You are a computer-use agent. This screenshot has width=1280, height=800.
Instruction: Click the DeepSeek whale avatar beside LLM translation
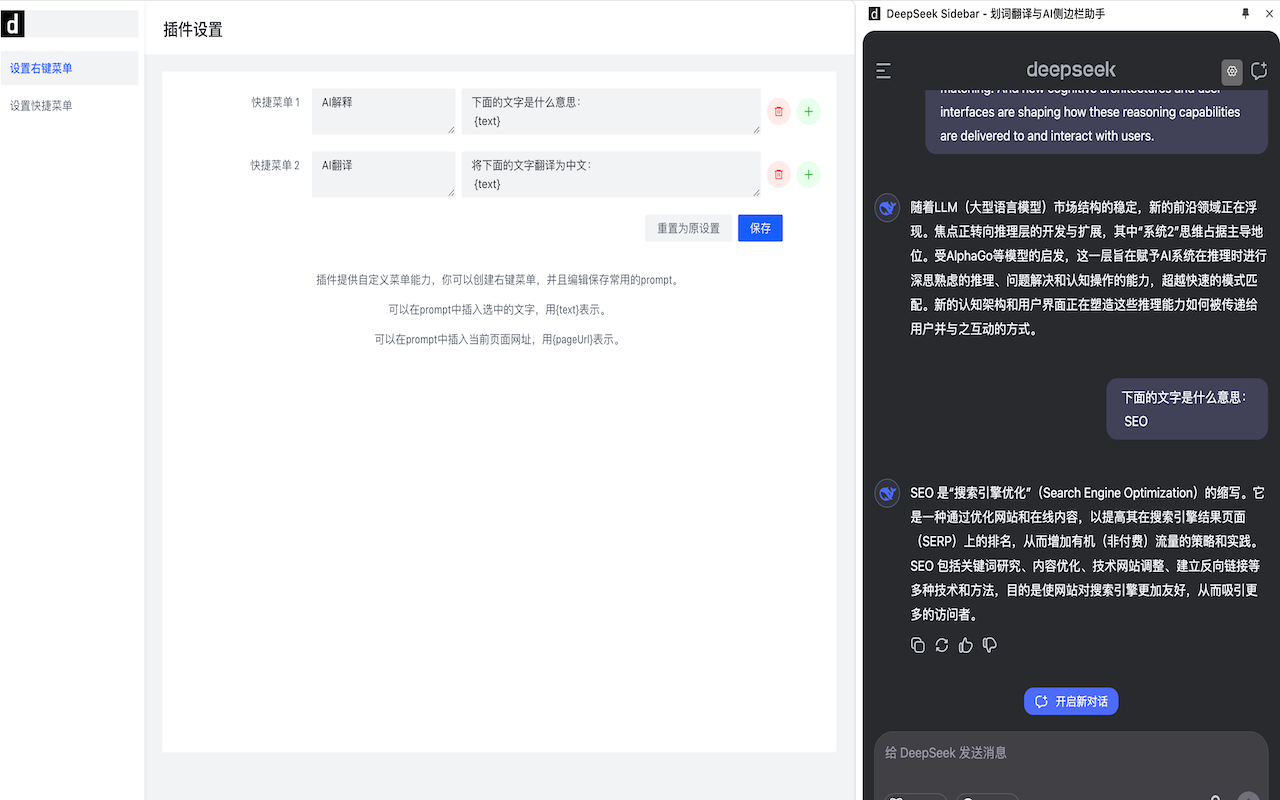click(x=887, y=208)
